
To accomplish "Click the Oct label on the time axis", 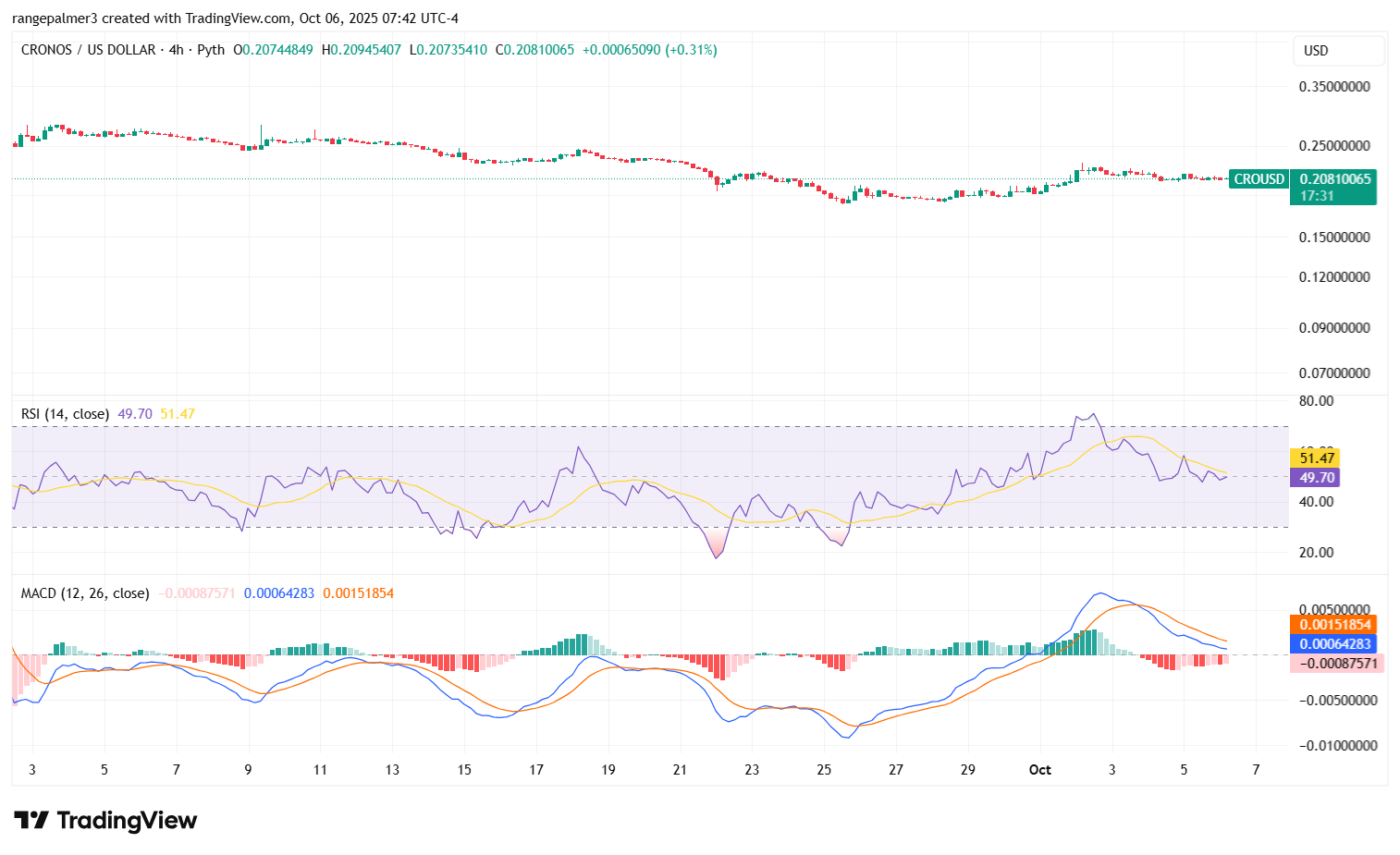I will (x=1040, y=770).
